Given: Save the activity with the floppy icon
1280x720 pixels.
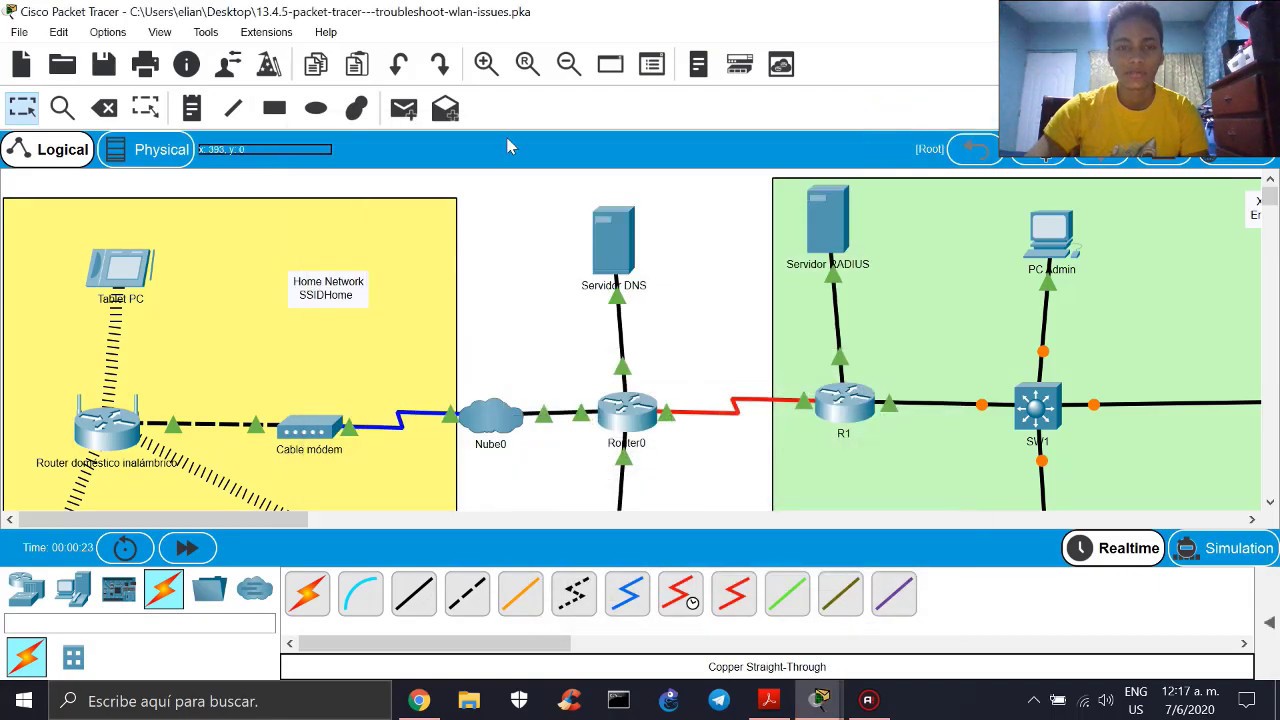Looking at the screenshot, I should click(x=103, y=65).
